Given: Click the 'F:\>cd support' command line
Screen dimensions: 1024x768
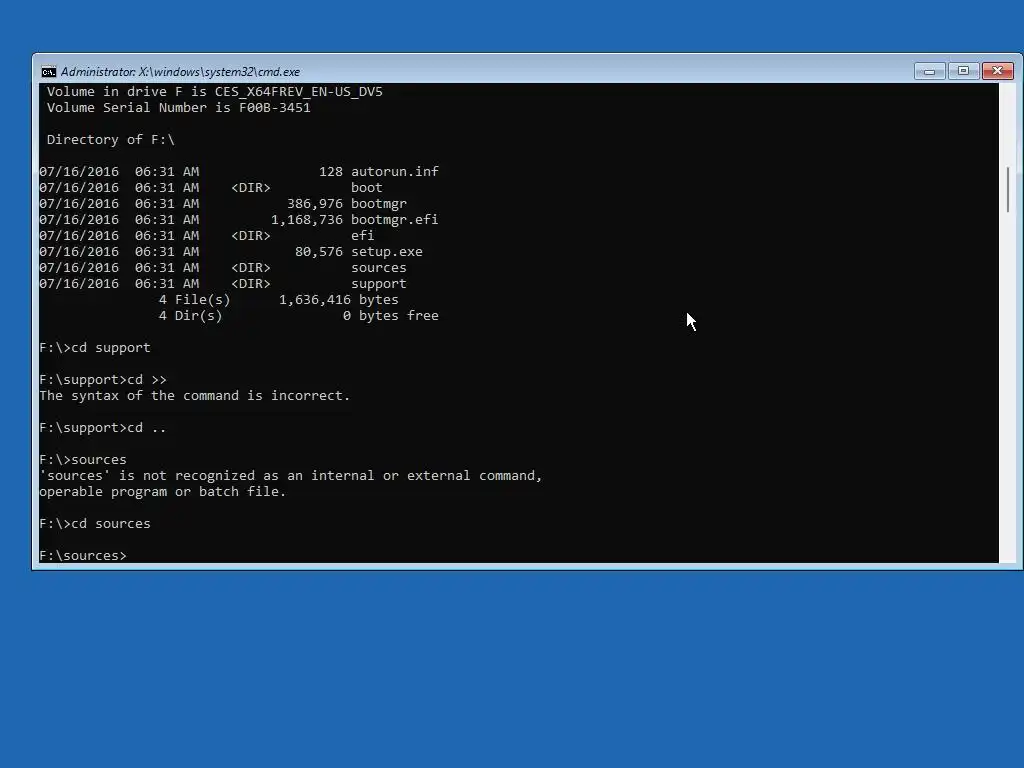Looking at the screenshot, I should click(x=95, y=347).
